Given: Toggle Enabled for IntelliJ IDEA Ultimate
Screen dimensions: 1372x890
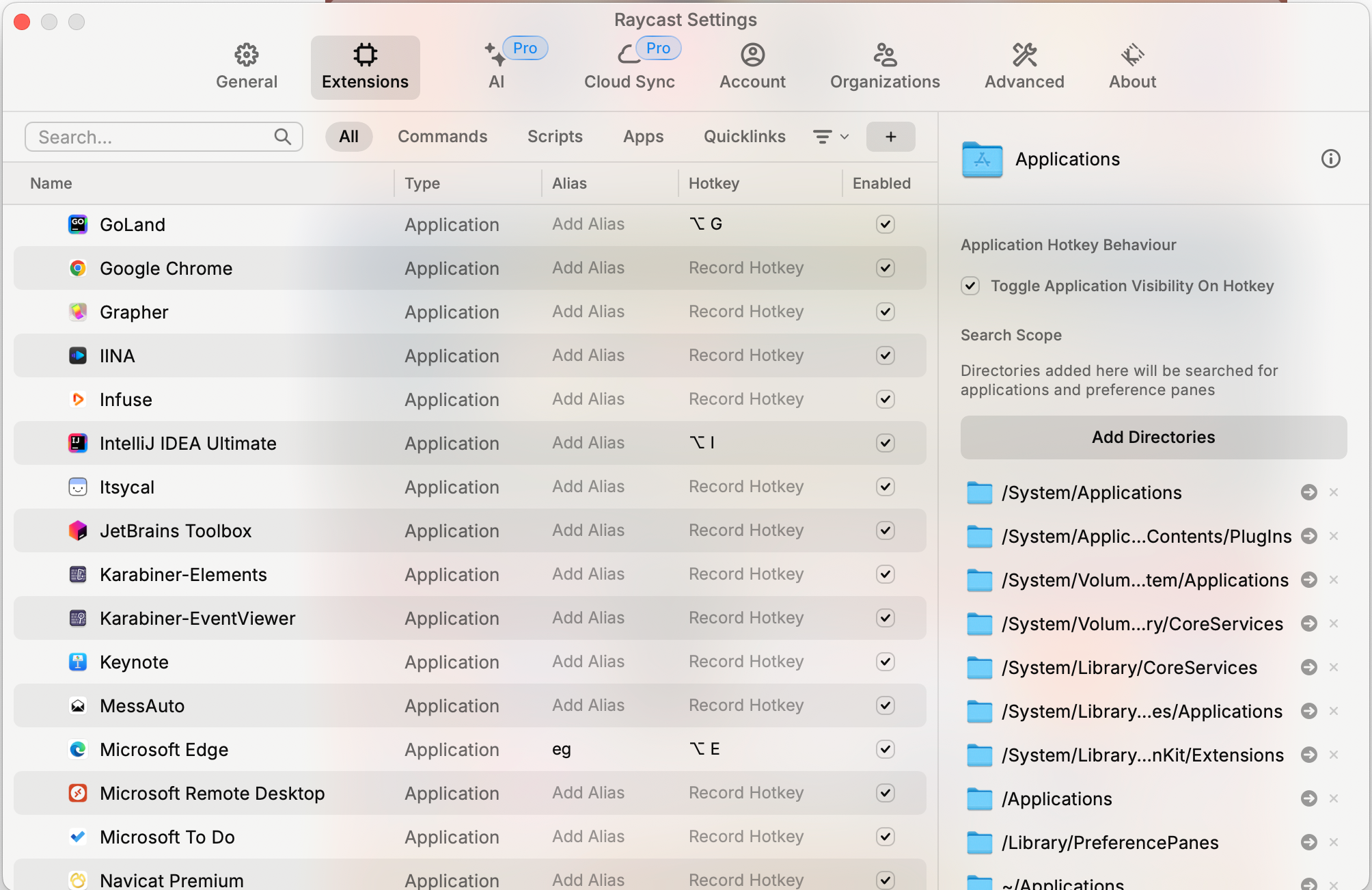Looking at the screenshot, I should pyautogui.click(x=885, y=443).
